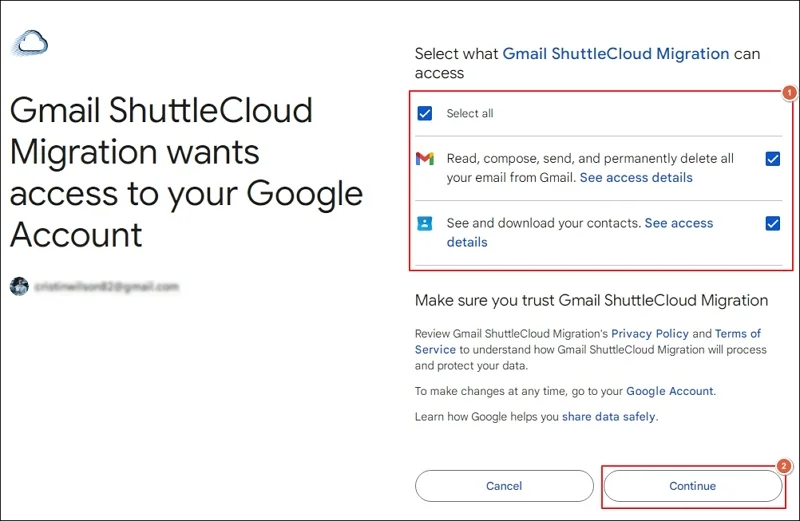This screenshot has height=521, width=800.
Task: Open See access details for Gmail permission
Action: coord(636,178)
